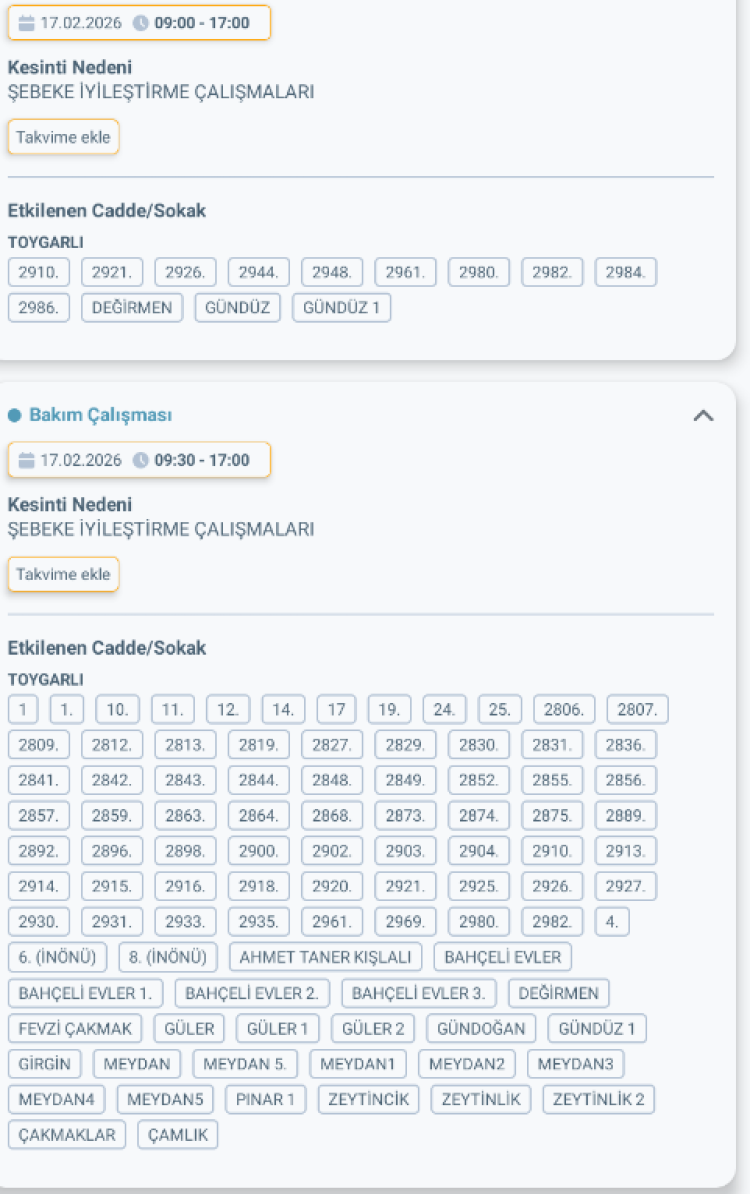This screenshot has width=750, height=1194.
Task: Select the 6. (İNÖNÜ) street tag
Action: tap(57, 957)
